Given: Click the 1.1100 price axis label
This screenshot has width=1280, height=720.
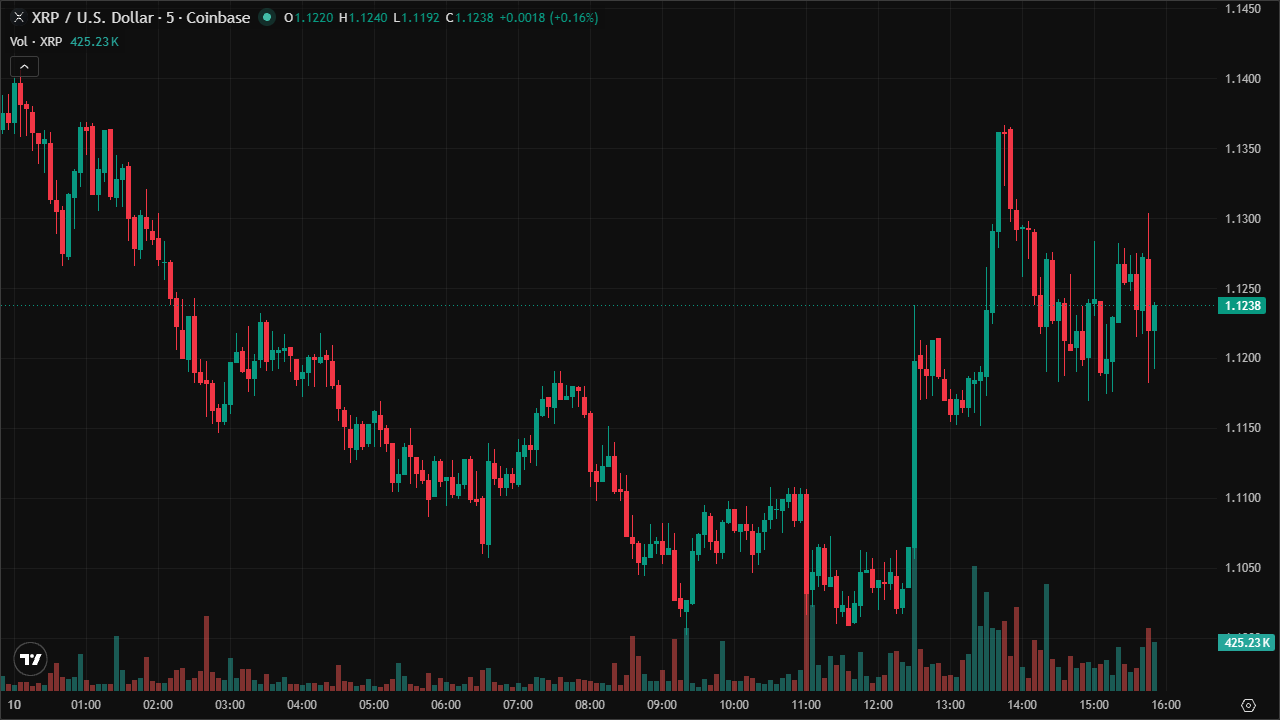Looking at the screenshot, I should pos(1241,497).
